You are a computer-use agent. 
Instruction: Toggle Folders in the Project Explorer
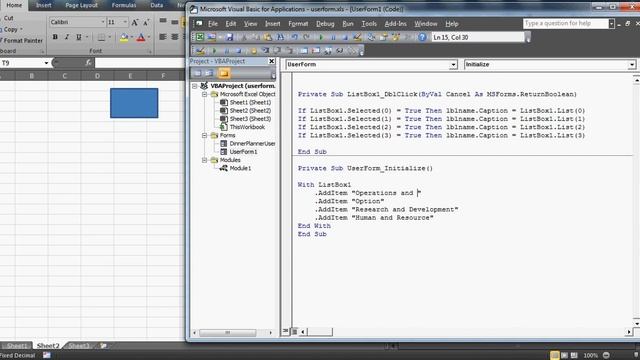(224, 73)
